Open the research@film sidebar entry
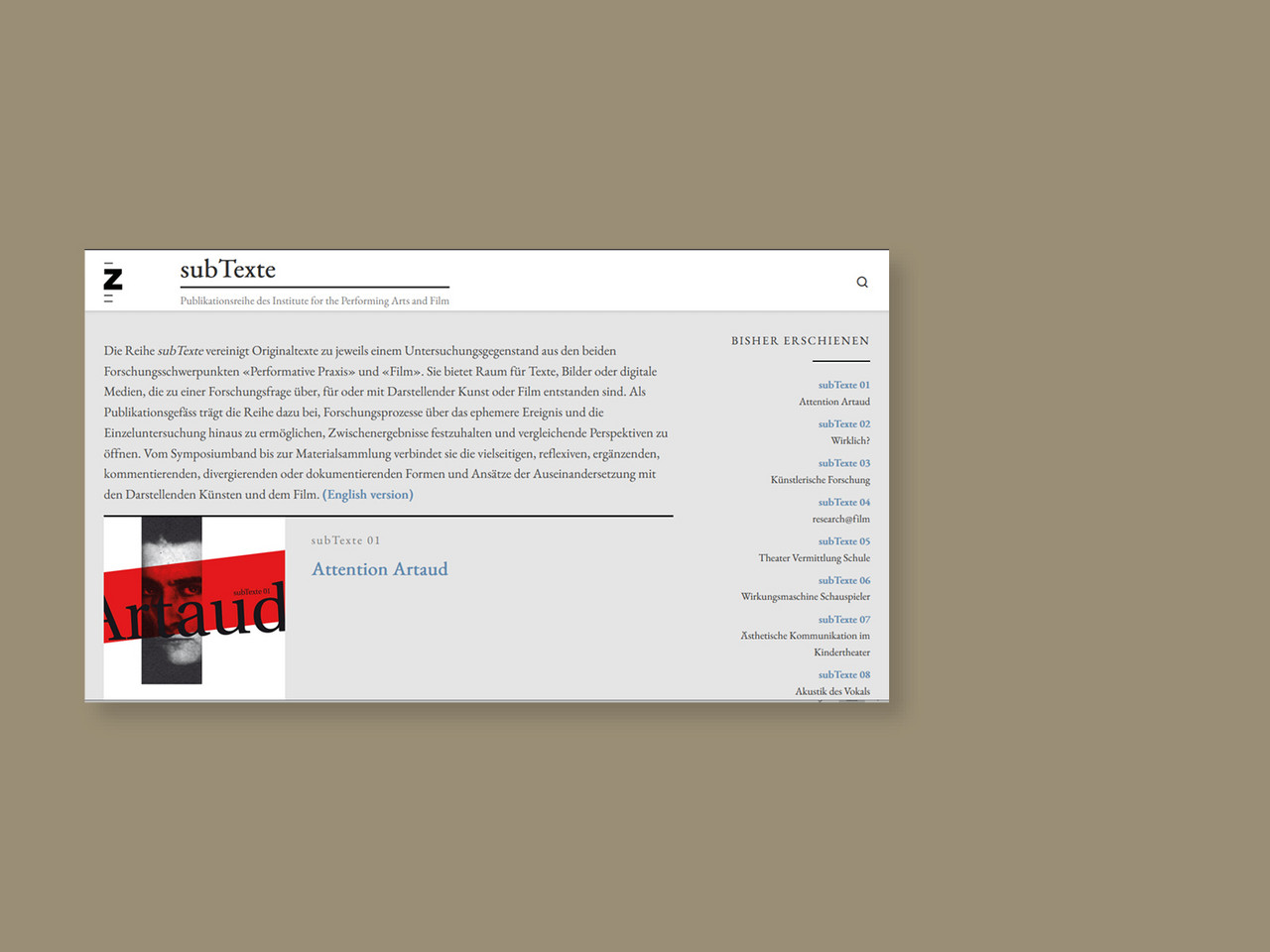This screenshot has width=1270, height=952. [x=840, y=519]
